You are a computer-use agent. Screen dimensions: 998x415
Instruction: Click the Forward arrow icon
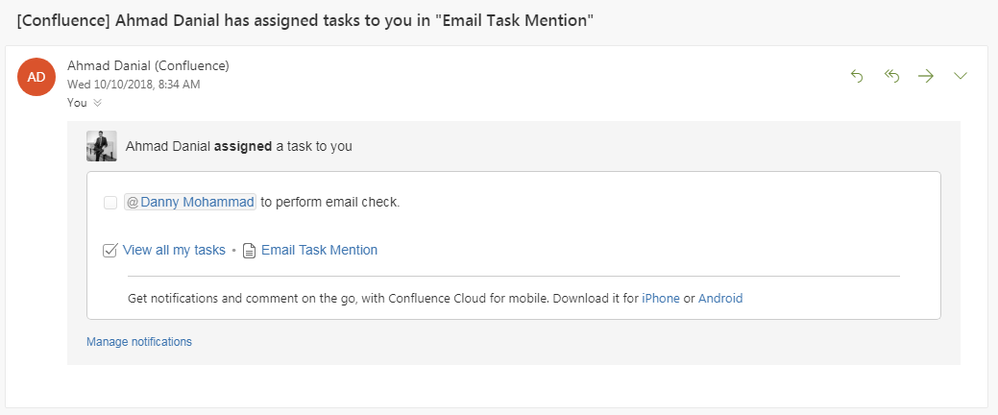pyautogui.click(x=925, y=76)
